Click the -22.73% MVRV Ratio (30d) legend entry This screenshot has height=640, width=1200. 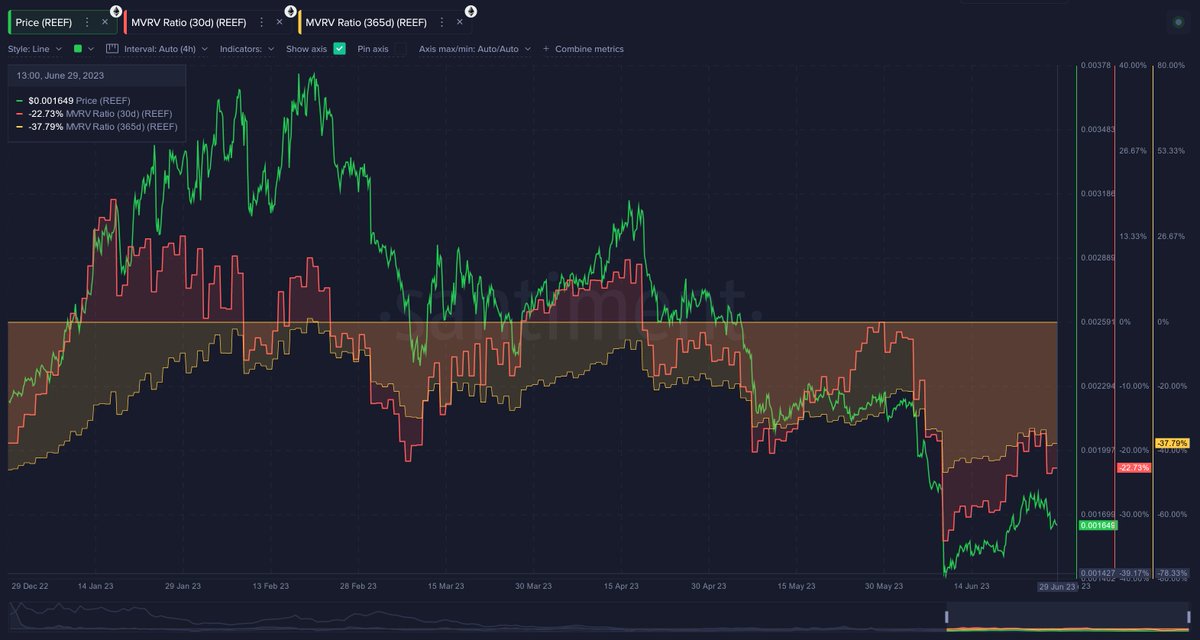coord(94,113)
